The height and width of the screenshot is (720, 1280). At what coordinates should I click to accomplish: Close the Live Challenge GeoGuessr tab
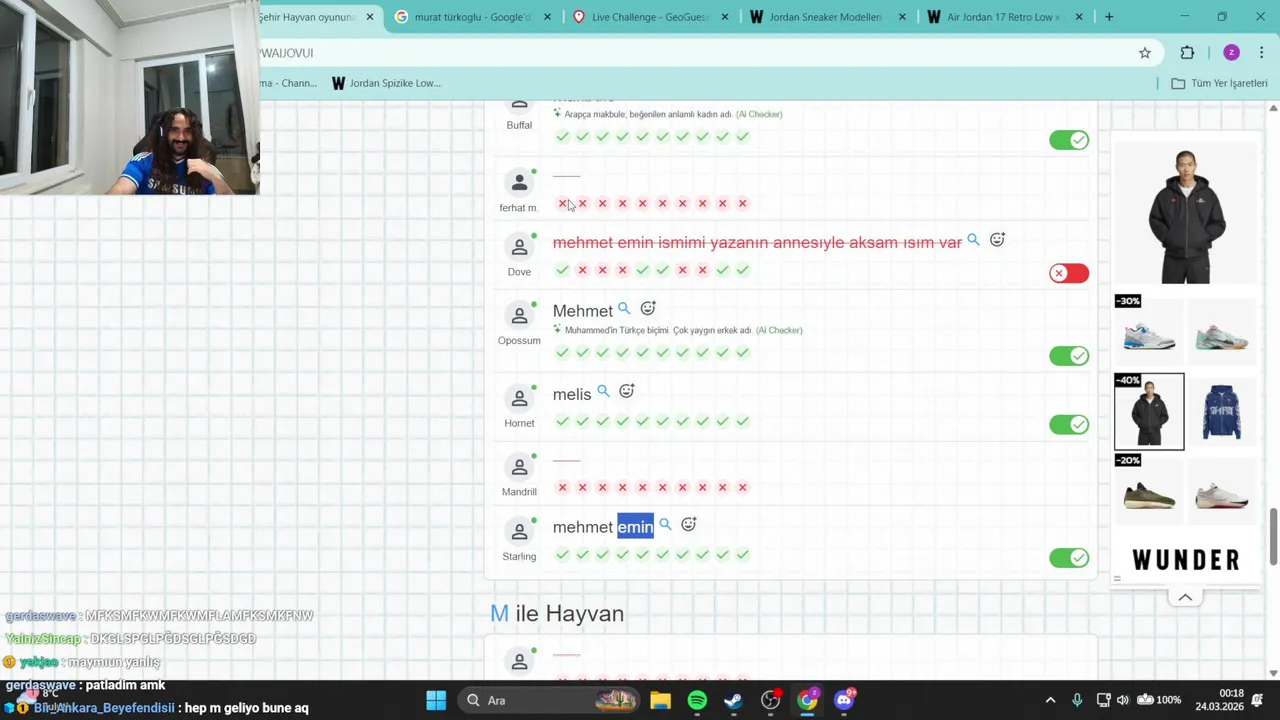click(725, 17)
